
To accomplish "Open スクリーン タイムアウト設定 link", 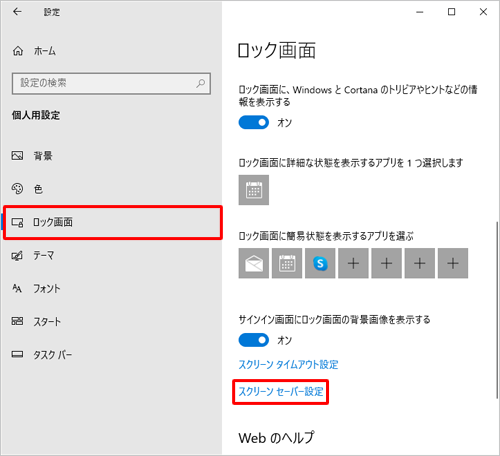I will (288, 365).
